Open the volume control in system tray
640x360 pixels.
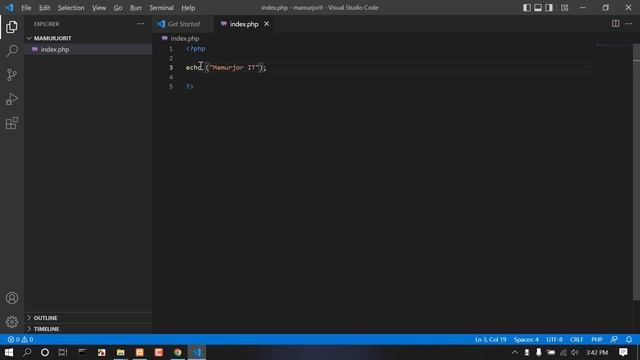[x=575, y=353]
